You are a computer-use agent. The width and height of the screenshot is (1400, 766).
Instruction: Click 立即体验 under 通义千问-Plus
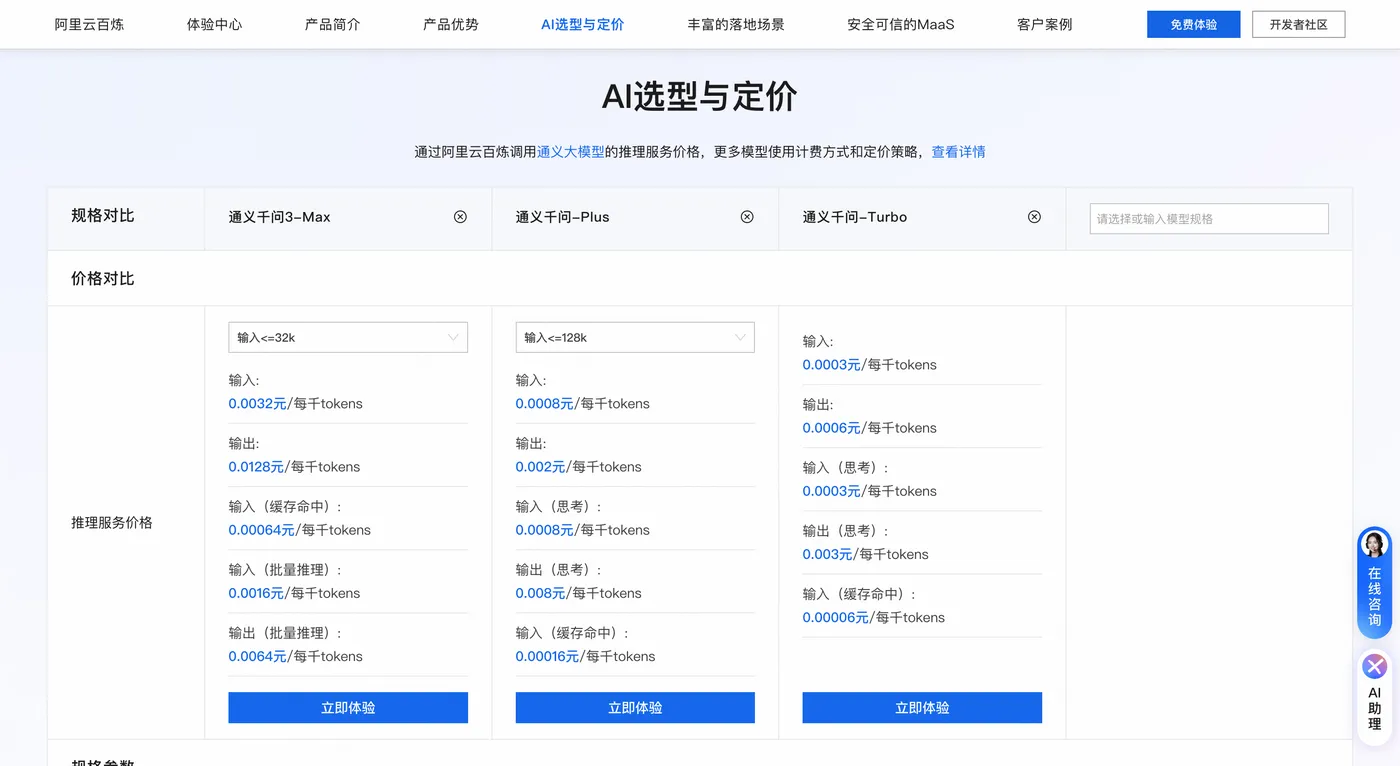(x=635, y=707)
